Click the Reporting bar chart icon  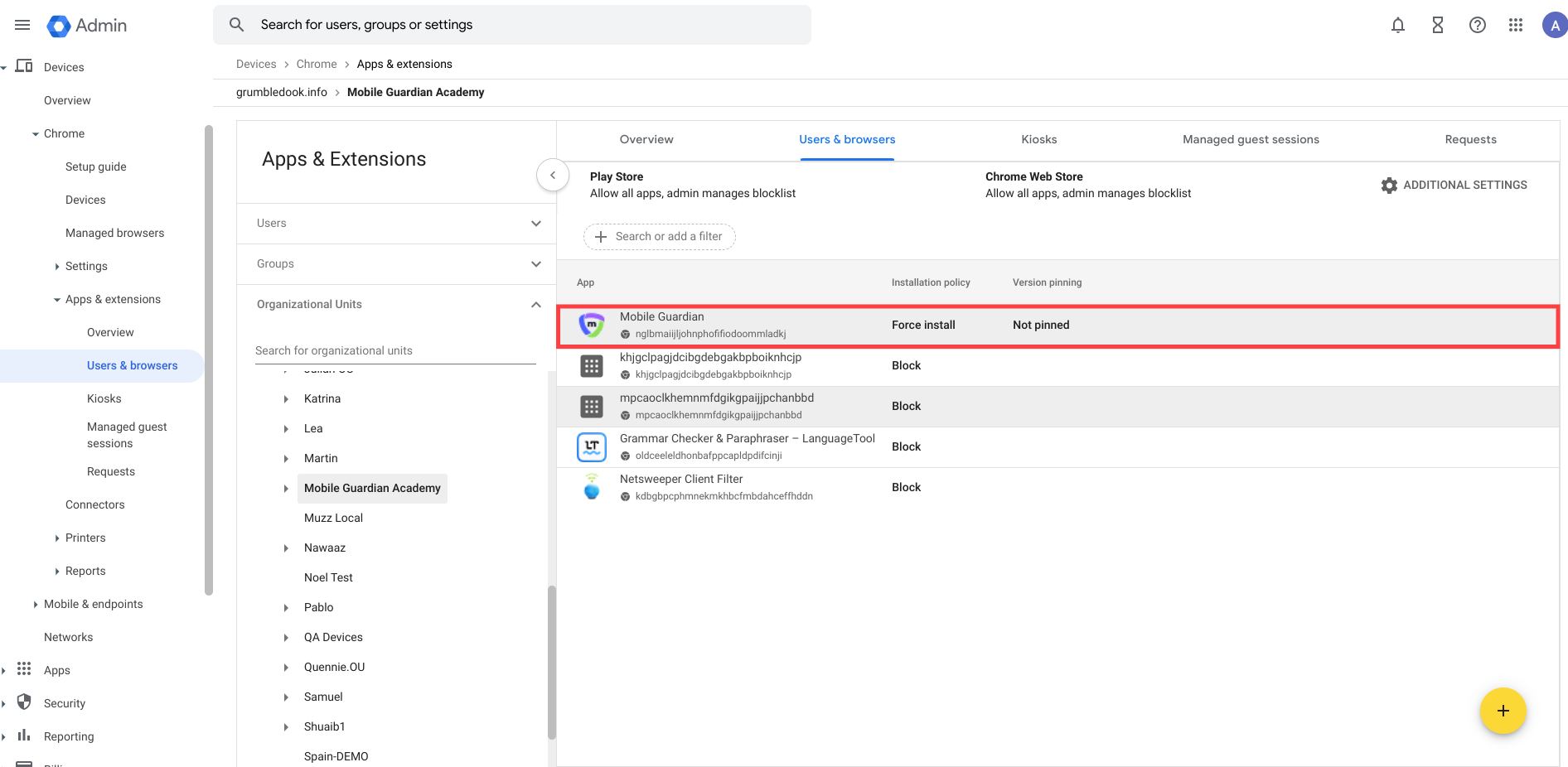[24, 735]
